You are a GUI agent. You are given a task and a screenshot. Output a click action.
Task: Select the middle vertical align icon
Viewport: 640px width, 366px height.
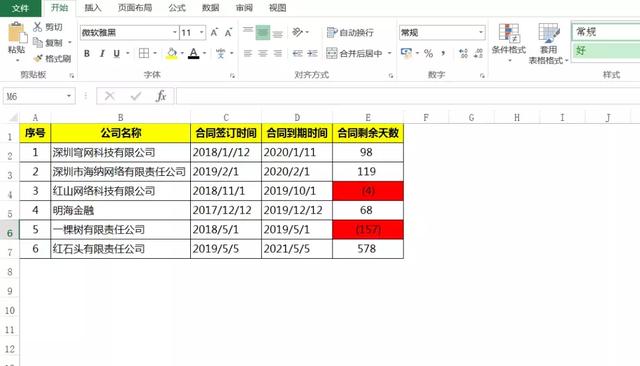tap(263, 33)
